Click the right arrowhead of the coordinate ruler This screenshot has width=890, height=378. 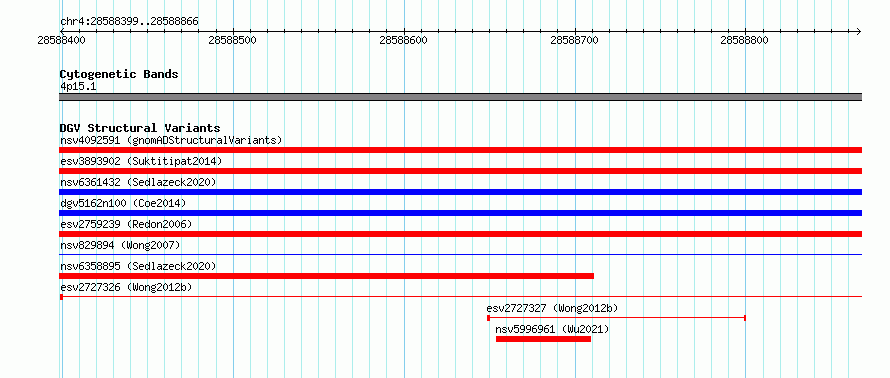[x=859, y=31]
